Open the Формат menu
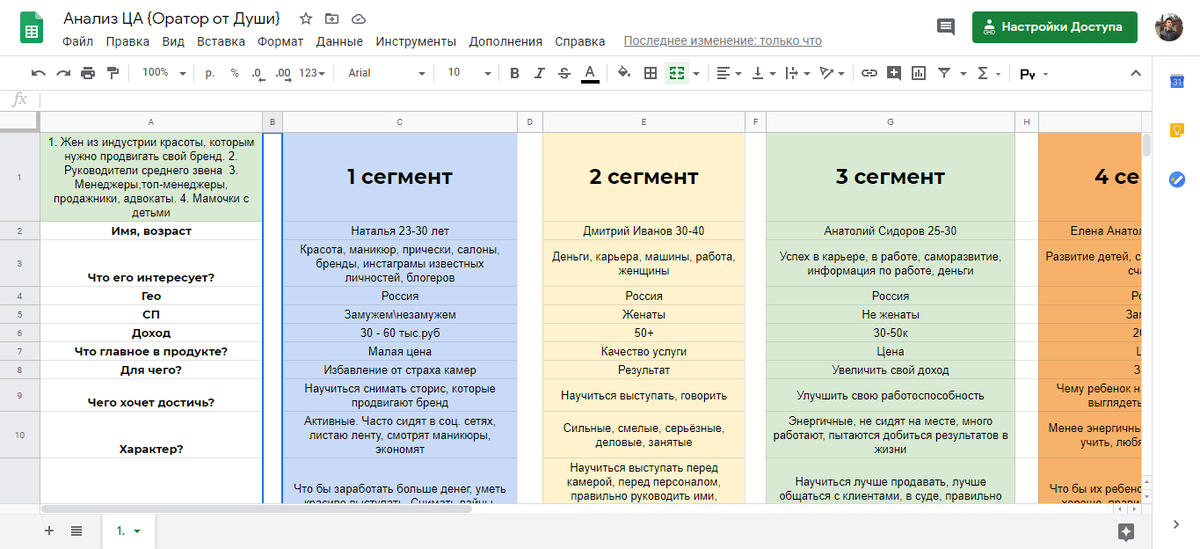This screenshot has width=1200, height=549. (280, 42)
